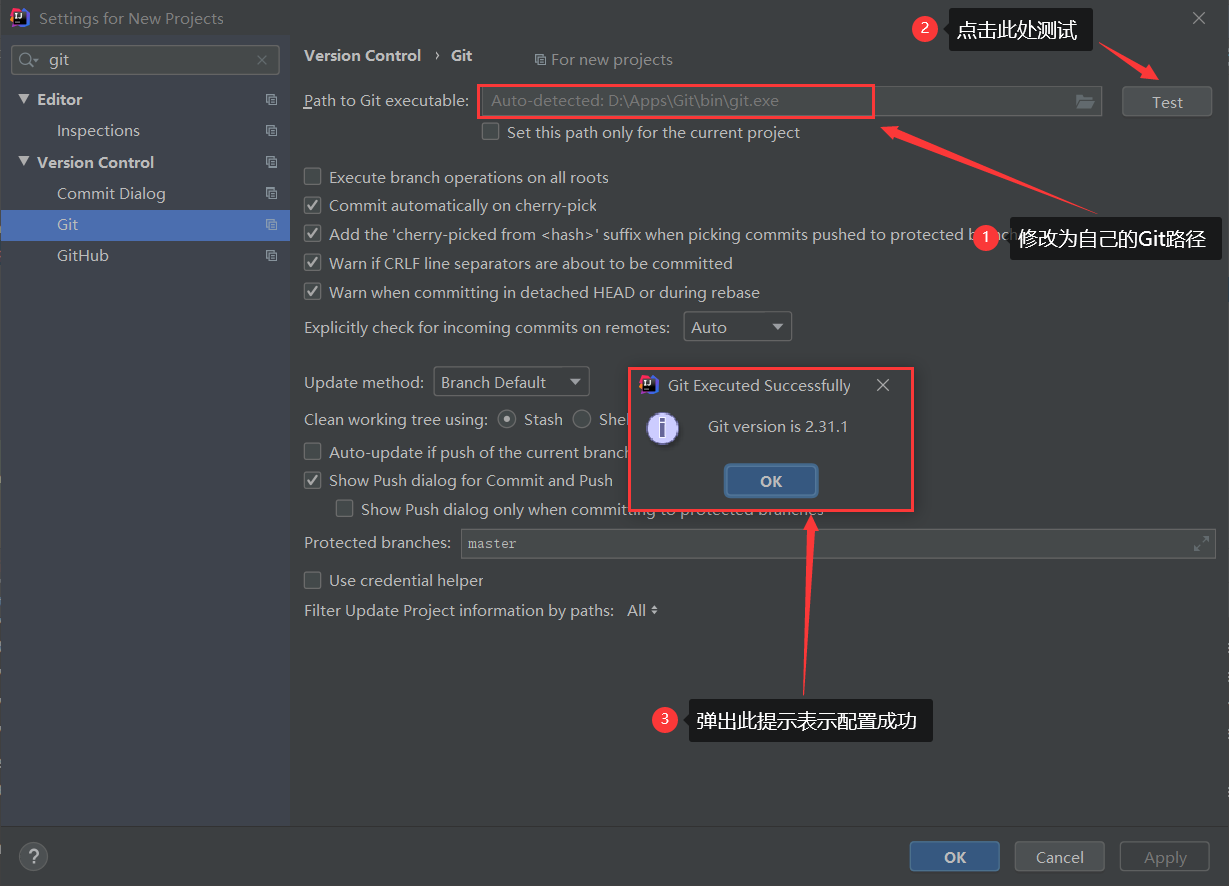Click the Apply button

pos(1165,857)
